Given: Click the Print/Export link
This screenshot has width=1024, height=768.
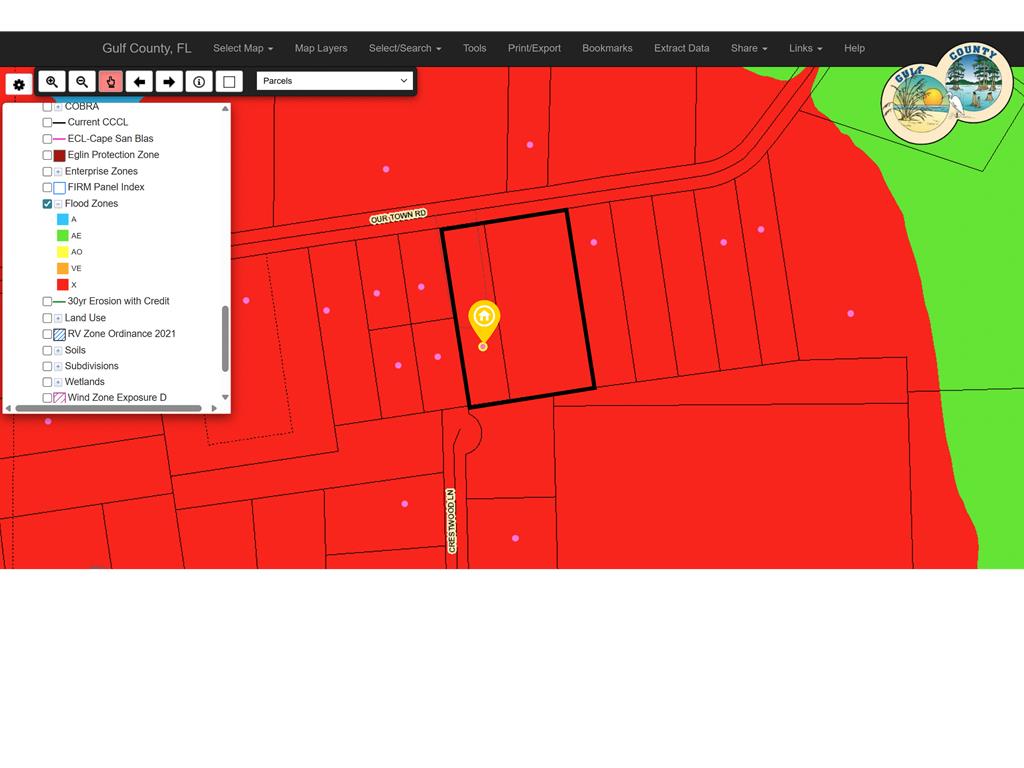Looking at the screenshot, I should click(534, 48).
